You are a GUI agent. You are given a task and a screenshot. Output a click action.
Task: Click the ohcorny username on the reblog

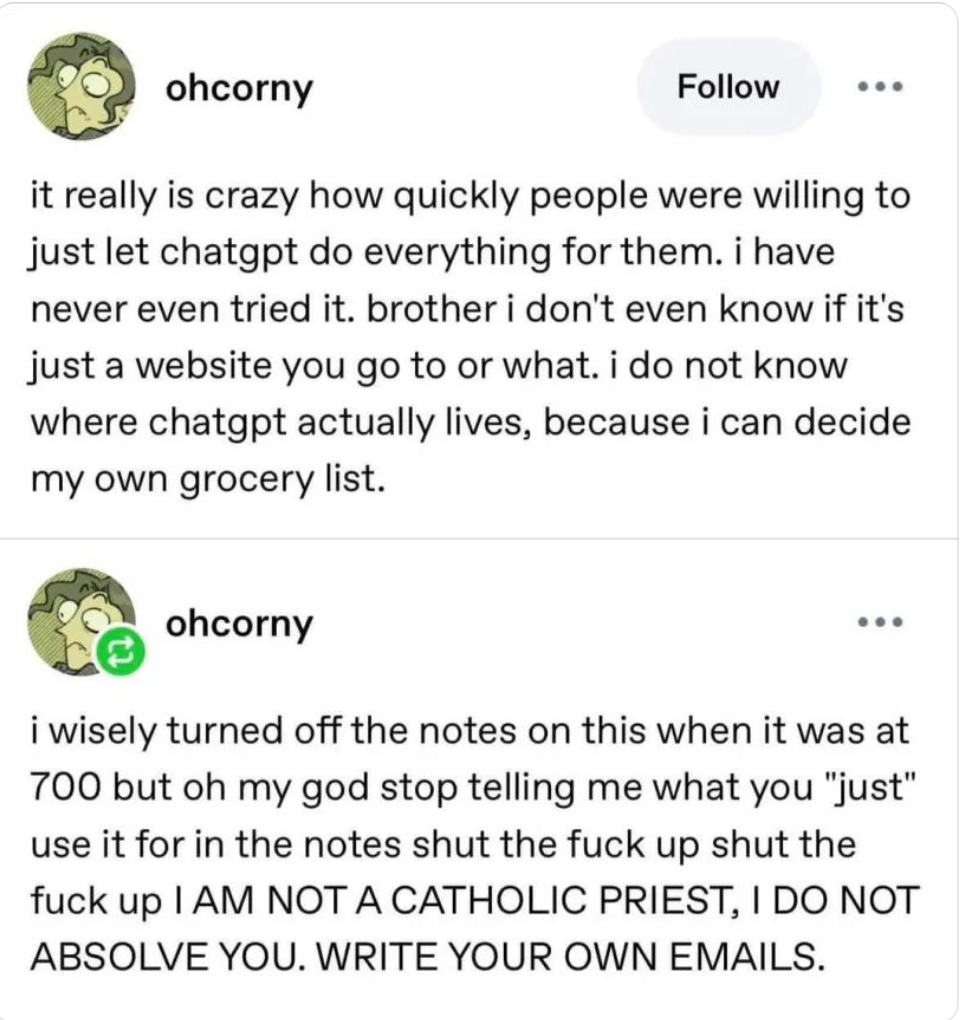click(x=239, y=624)
